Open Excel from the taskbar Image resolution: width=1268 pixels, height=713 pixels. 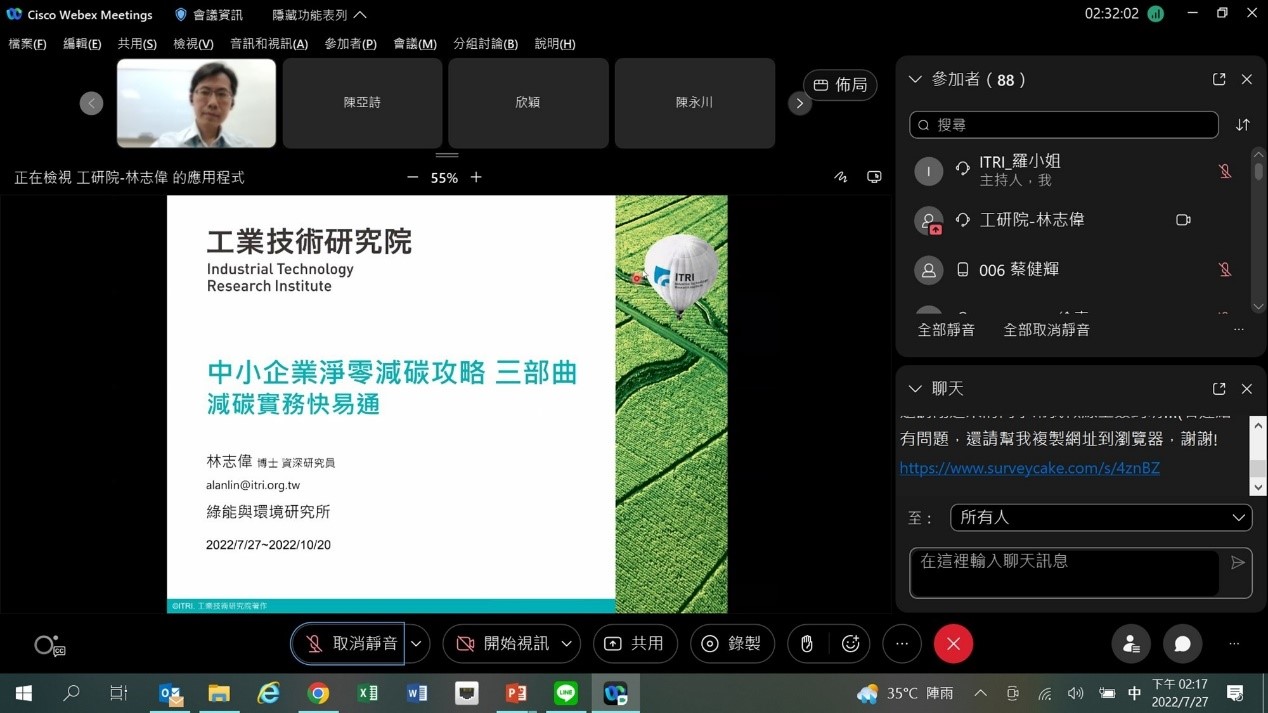click(368, 693)
